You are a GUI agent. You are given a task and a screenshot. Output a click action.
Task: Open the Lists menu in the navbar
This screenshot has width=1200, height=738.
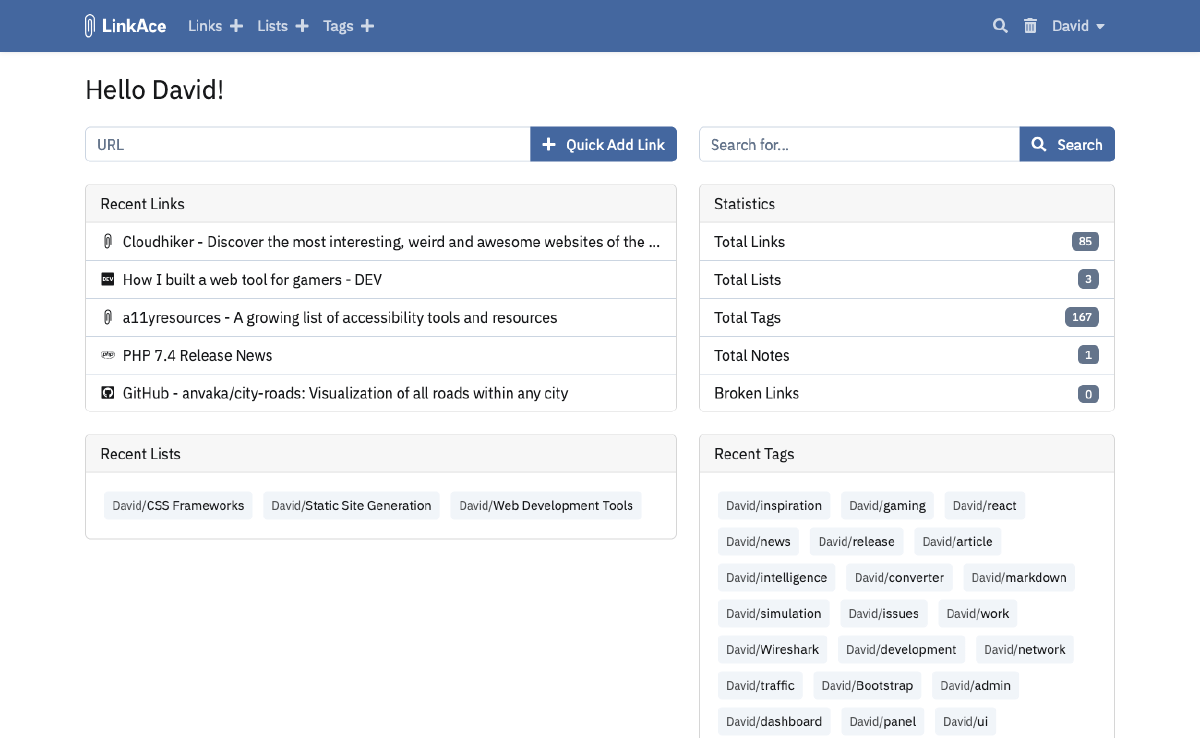click(x=271, y=25)
